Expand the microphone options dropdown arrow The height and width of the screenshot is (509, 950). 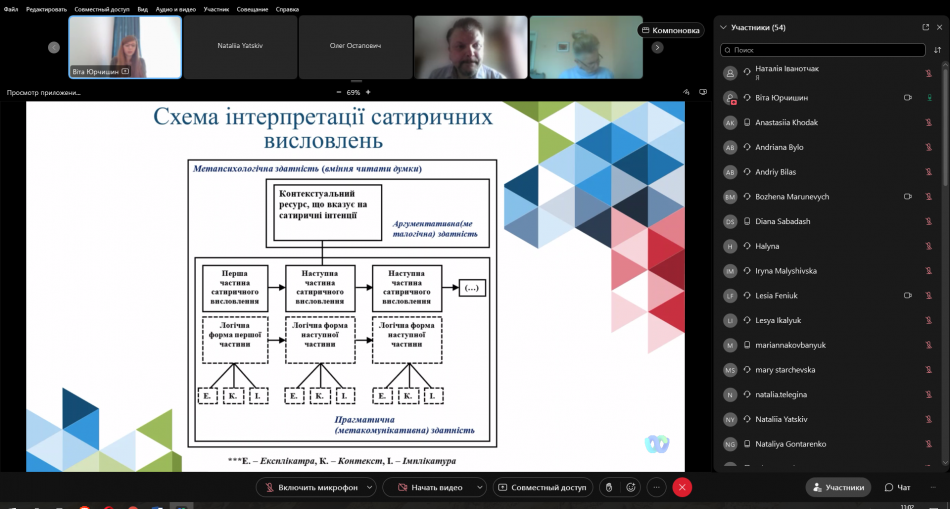click(370, 487)
